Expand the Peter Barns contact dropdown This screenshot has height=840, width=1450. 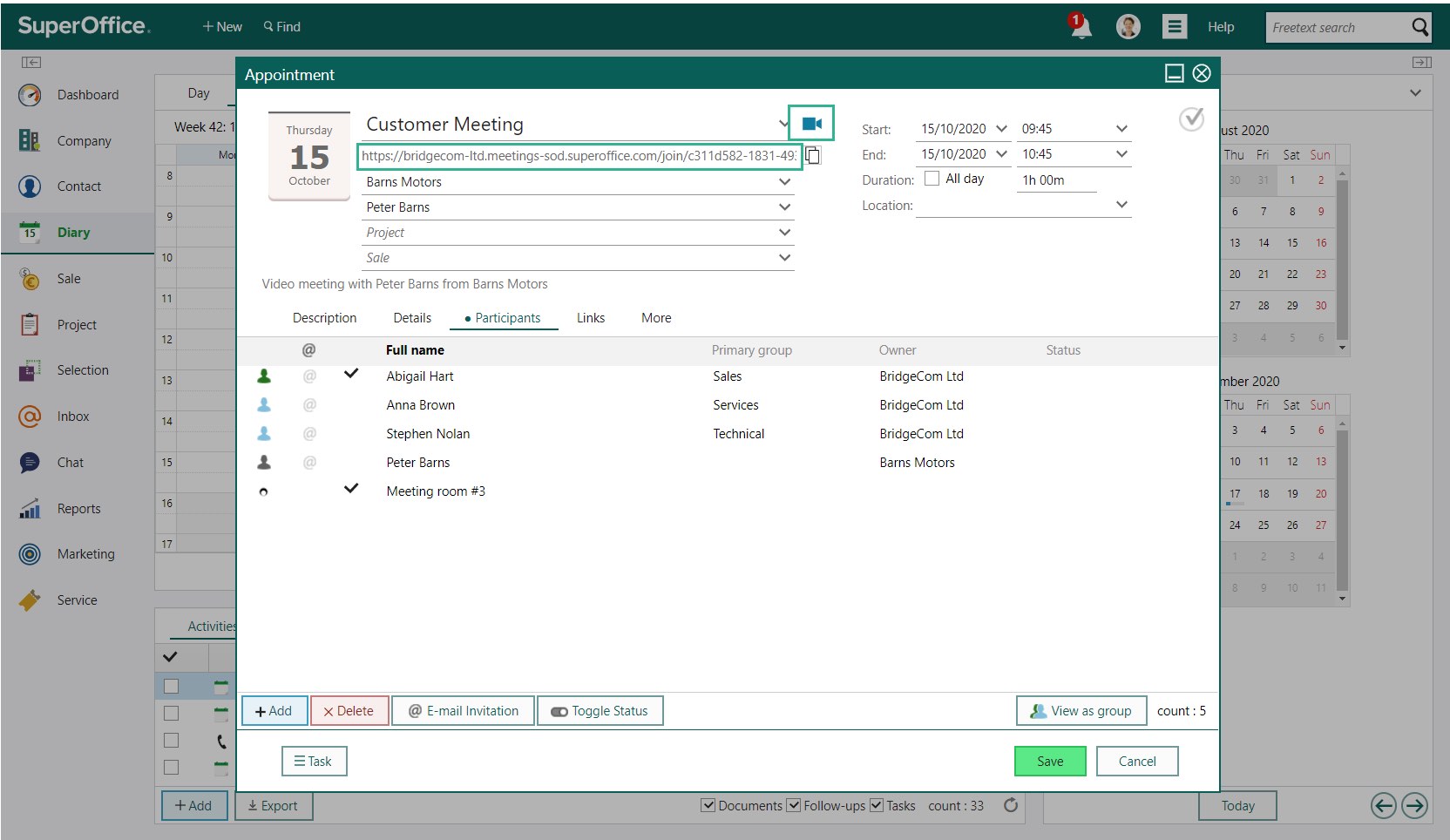tap(785, 207)
